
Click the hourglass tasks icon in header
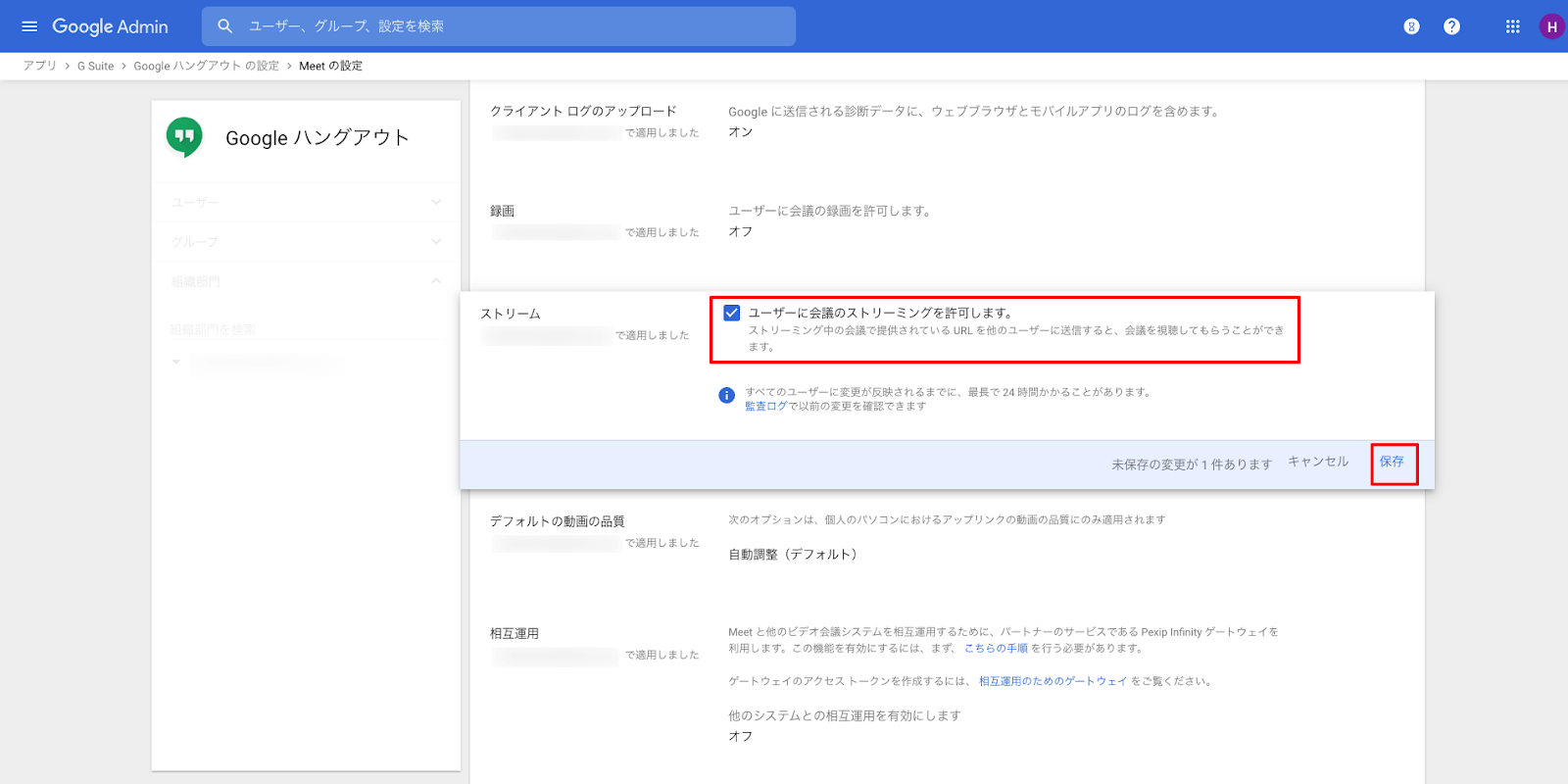[x=1411, y=26]
